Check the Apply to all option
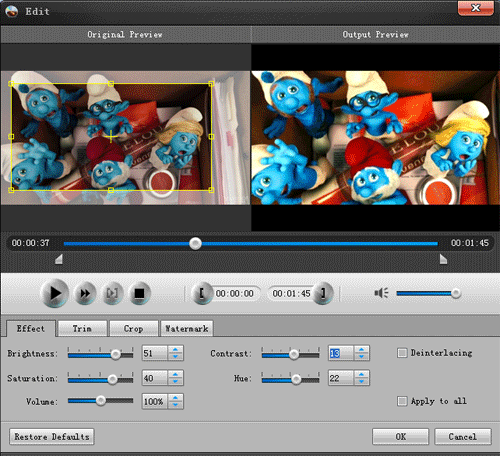 pyautogui.click(x=402, y=401)
